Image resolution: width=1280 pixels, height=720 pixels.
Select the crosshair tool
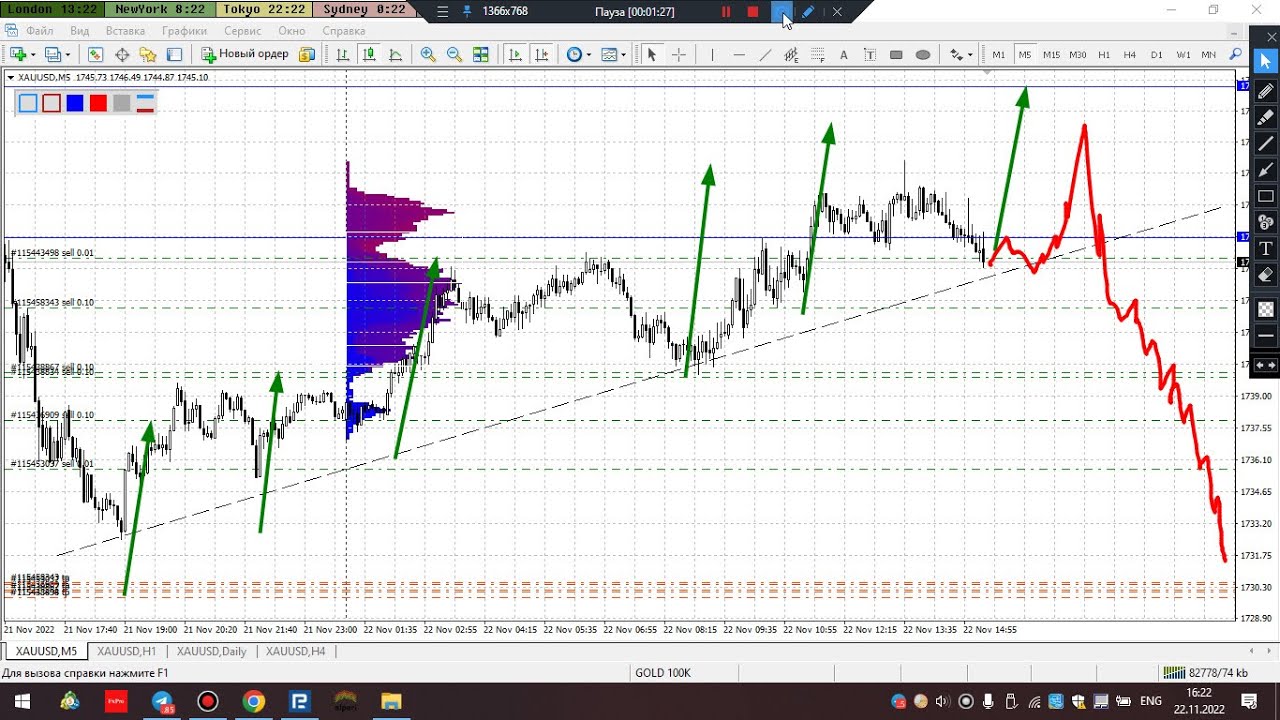pos(678,54)
